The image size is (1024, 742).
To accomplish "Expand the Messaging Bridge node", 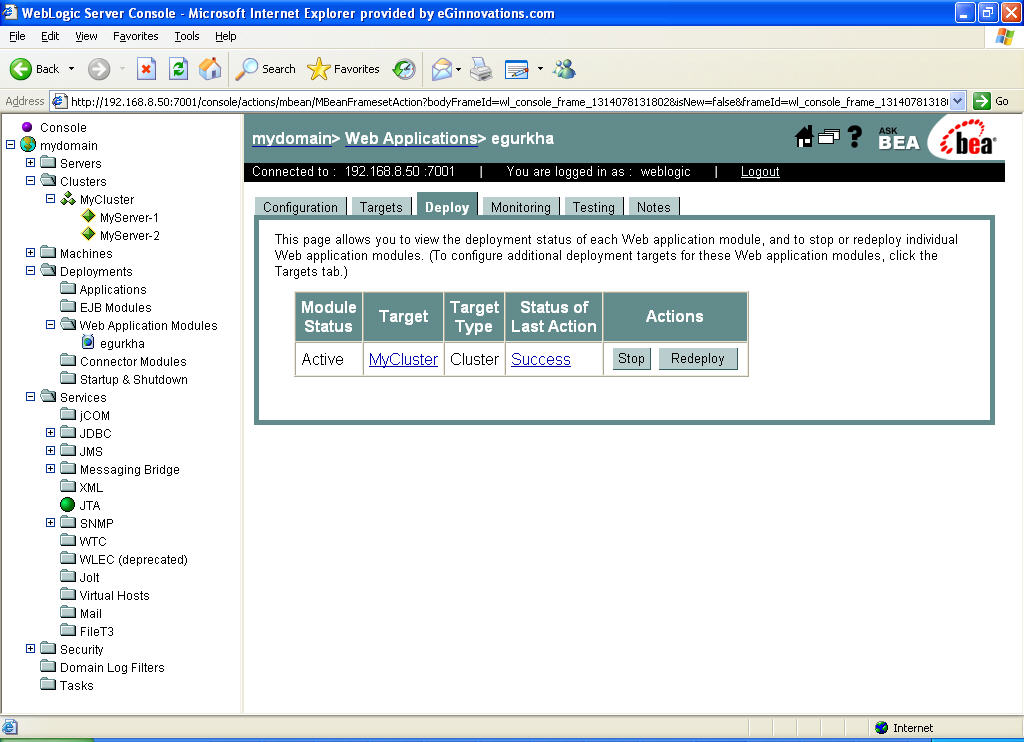I will [50, 468].
